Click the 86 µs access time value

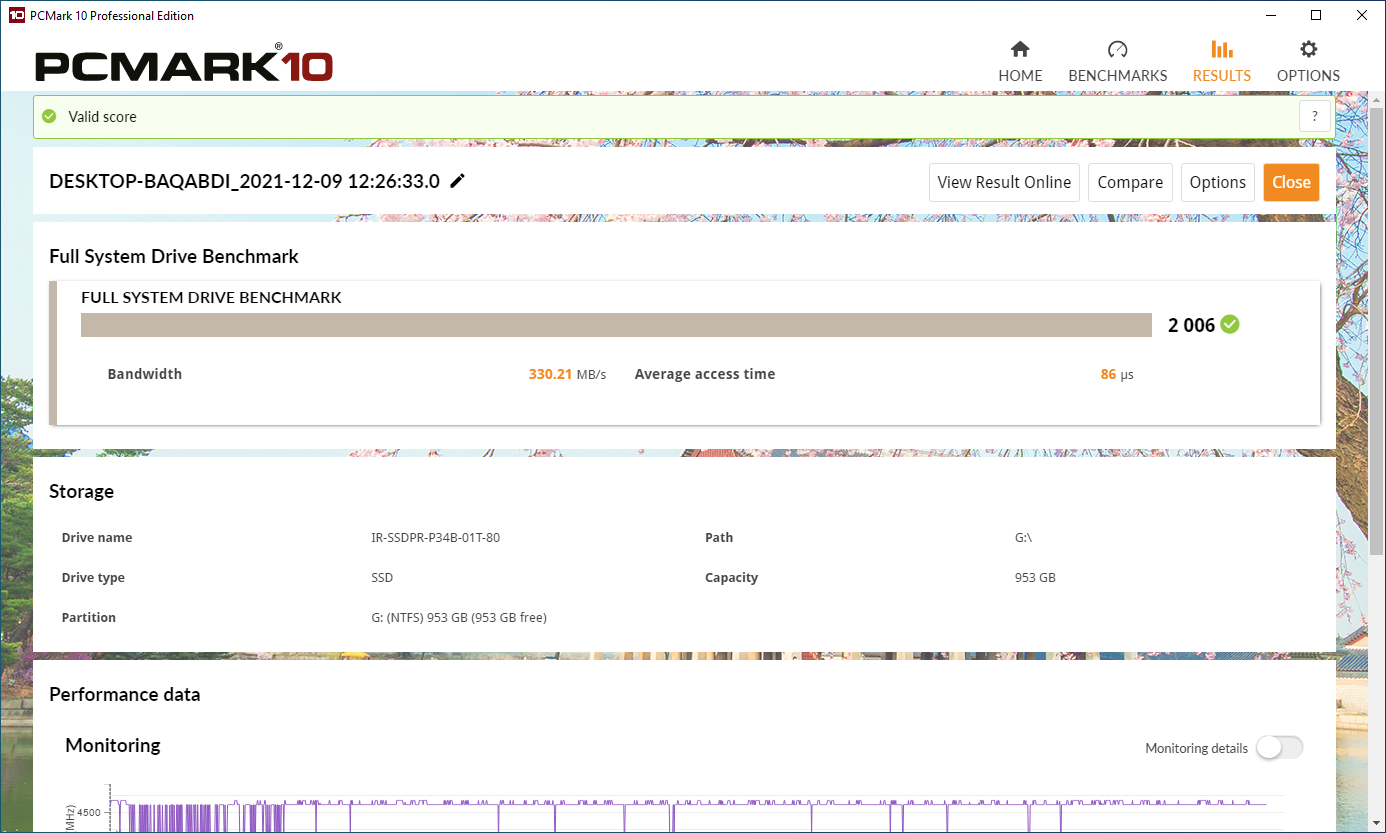[1117, 374]
